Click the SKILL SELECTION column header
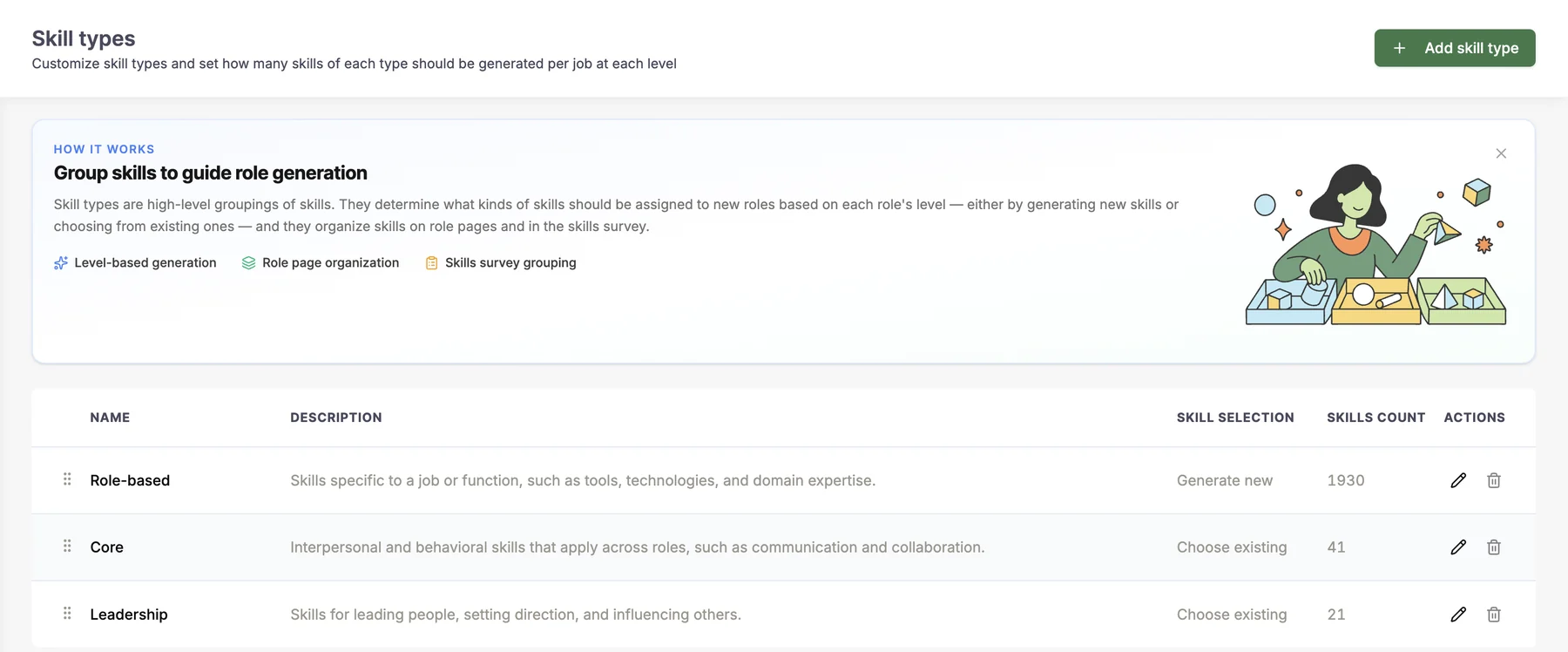 tap(1235, 418)
